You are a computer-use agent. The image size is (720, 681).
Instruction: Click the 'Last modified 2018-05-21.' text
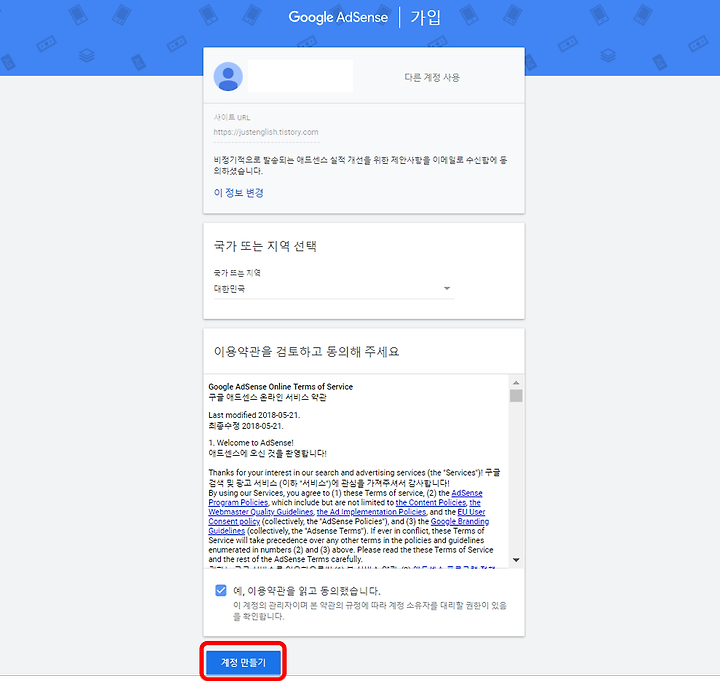[x=254, y=415]
